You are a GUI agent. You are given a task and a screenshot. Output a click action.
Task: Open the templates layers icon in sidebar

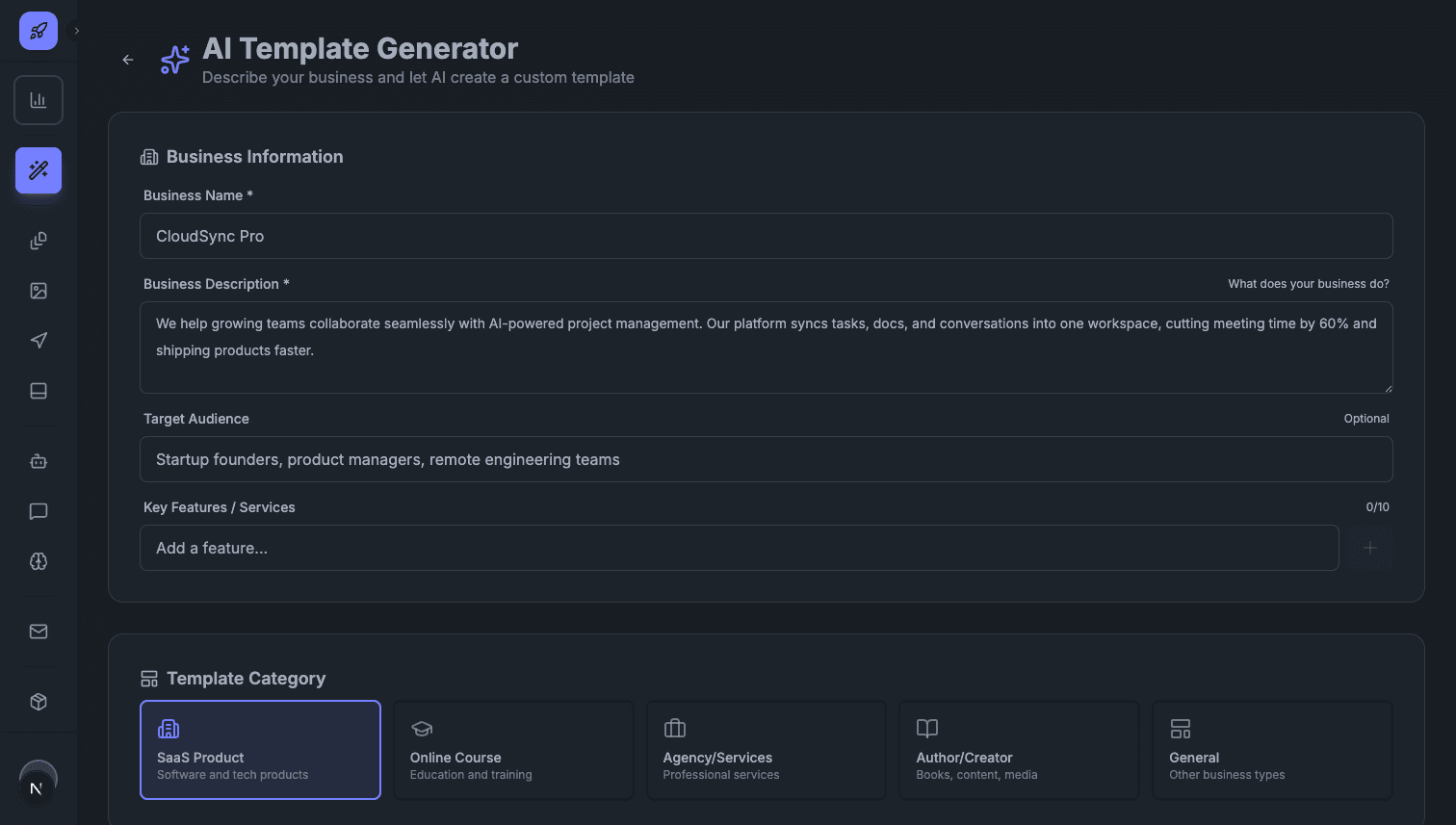point(39,240)
